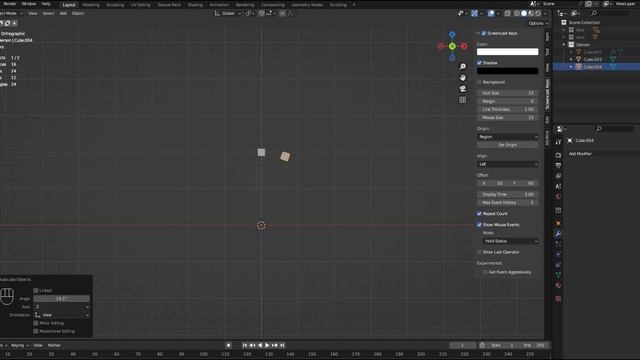
Task: Enable Get Event Aggressively checkbox
Action: point(485,272)
